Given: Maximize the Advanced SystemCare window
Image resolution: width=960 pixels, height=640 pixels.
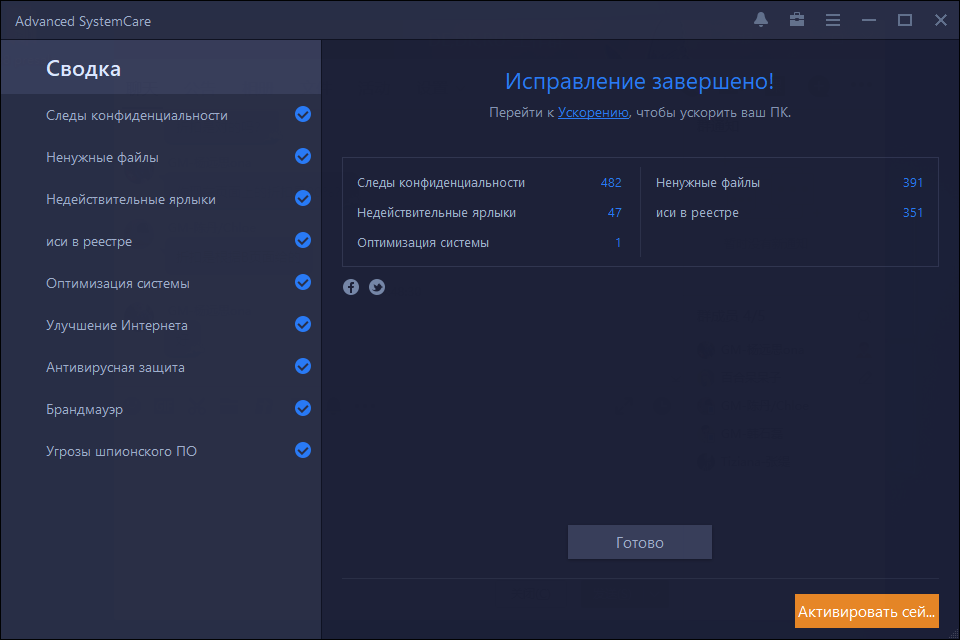Looking at the screenshot, I should pos(905,20).
